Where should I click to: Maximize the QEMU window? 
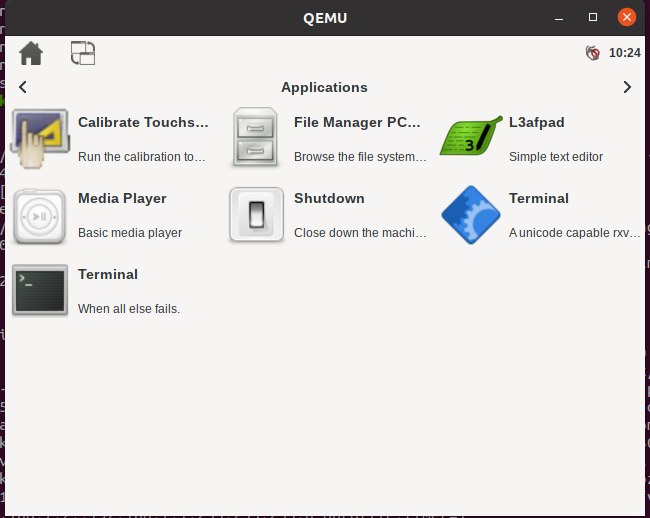pos(593,17)
